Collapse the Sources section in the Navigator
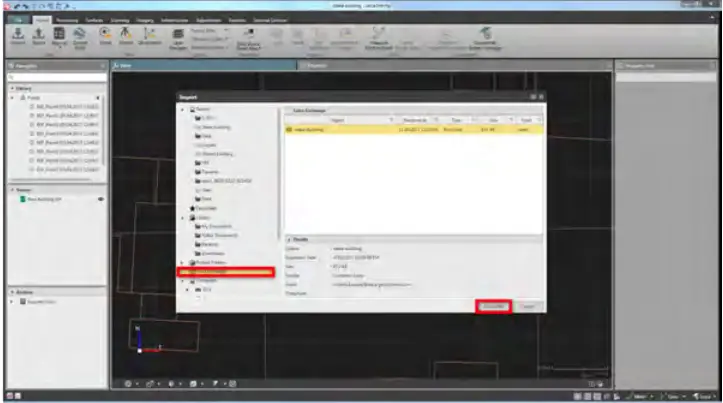The image size is (723, 403). (x=12, y=190)
